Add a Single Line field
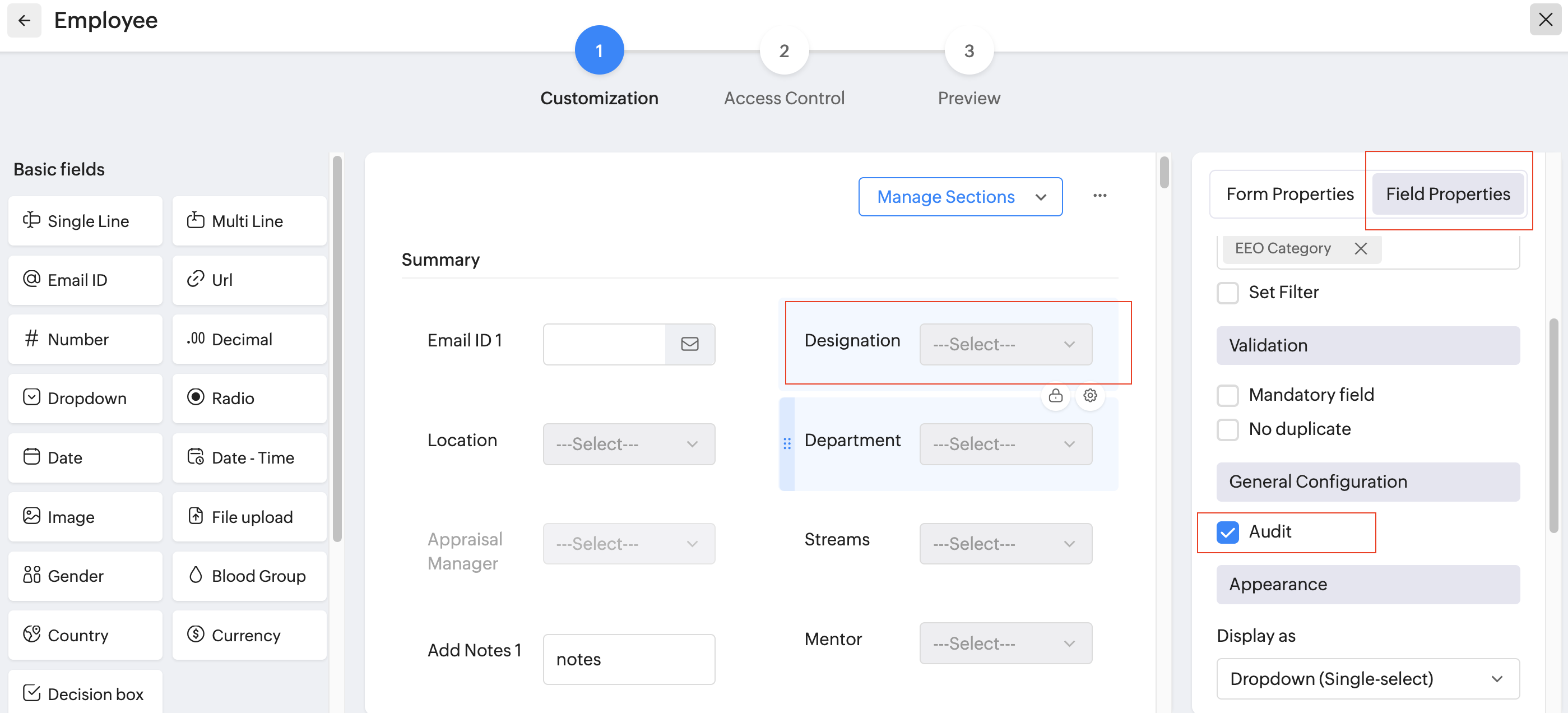 [x=85, y=221]
